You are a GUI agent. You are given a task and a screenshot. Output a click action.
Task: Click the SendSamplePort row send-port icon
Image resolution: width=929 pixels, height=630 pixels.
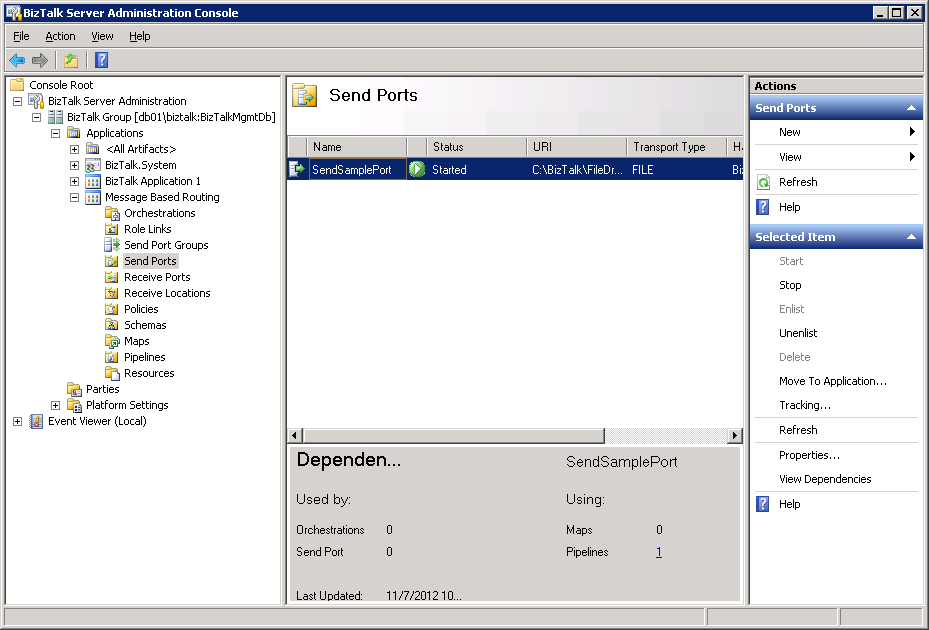[297, 170]
